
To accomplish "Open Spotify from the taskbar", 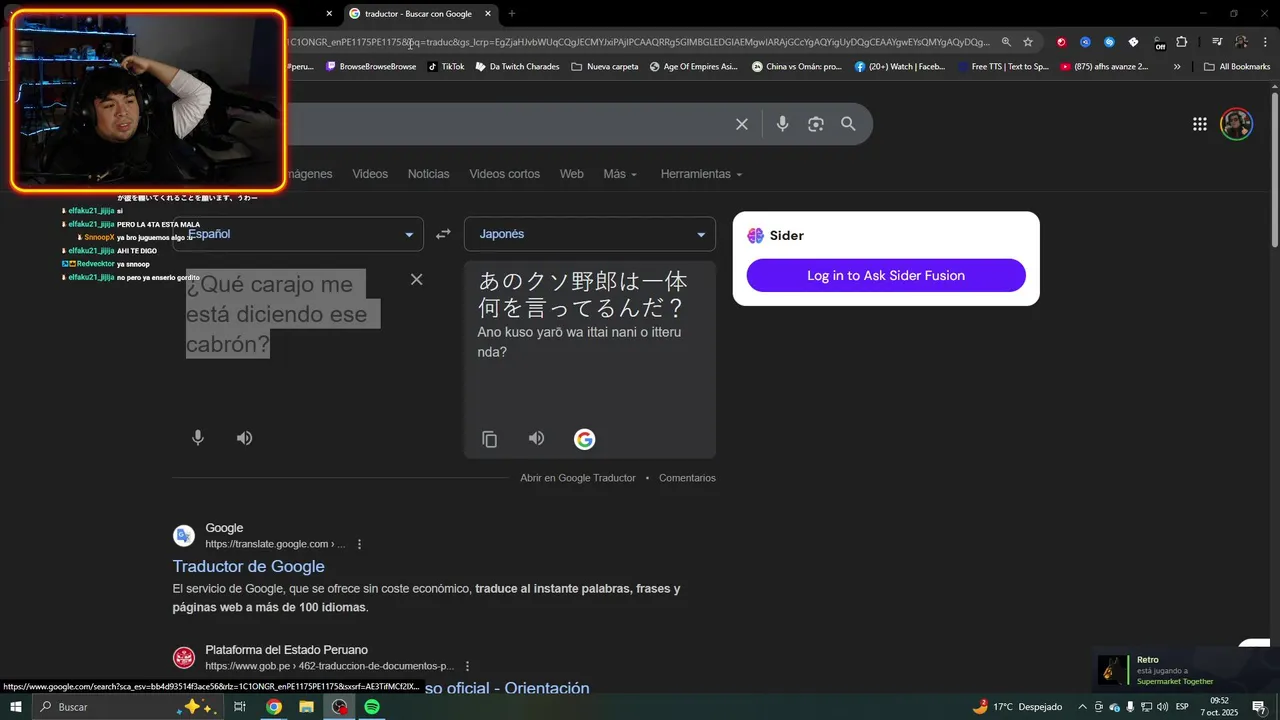I will click(x=372, y=707).
